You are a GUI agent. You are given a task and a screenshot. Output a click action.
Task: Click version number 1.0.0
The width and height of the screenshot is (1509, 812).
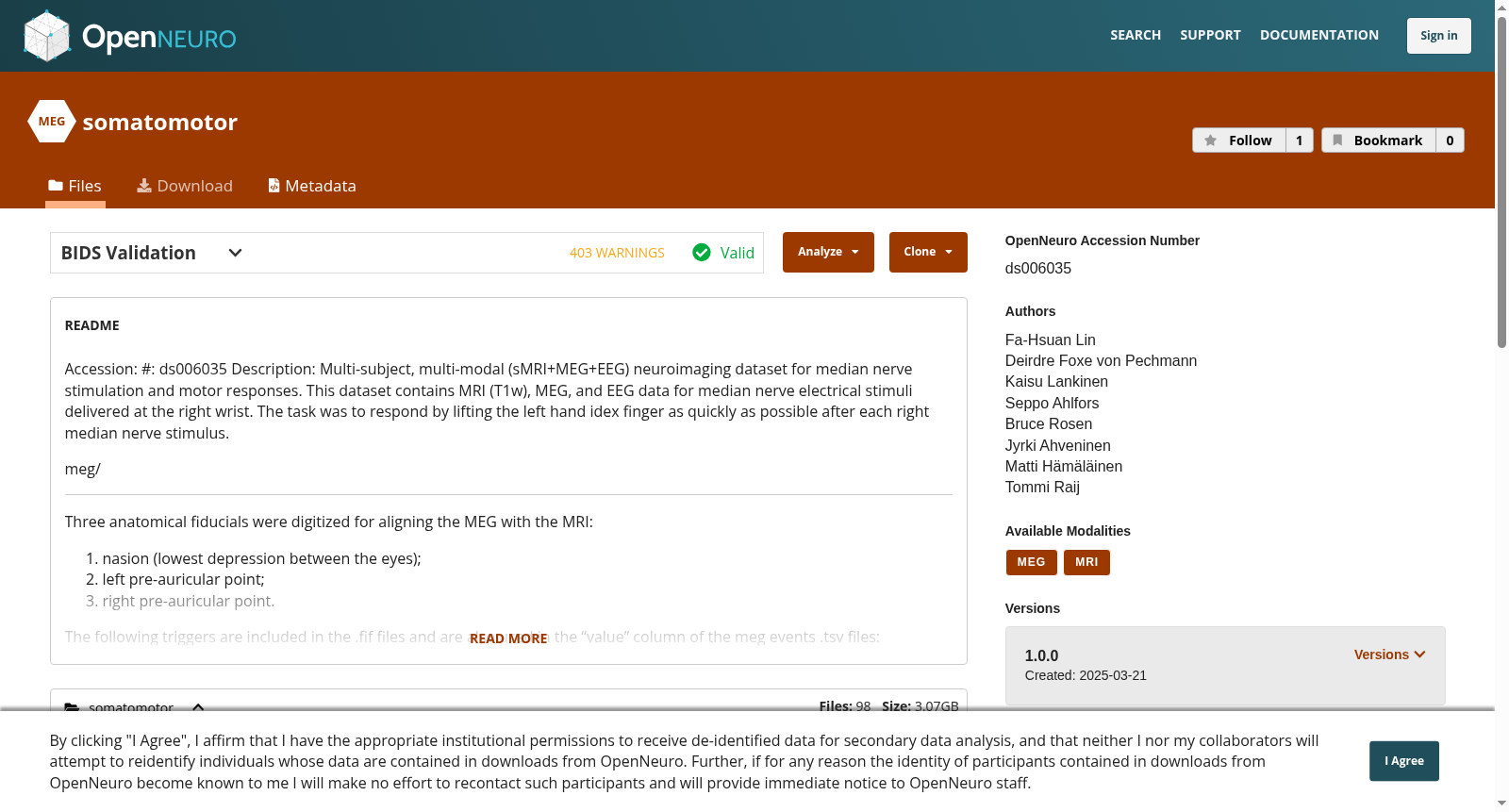[x=1041, y=655]
